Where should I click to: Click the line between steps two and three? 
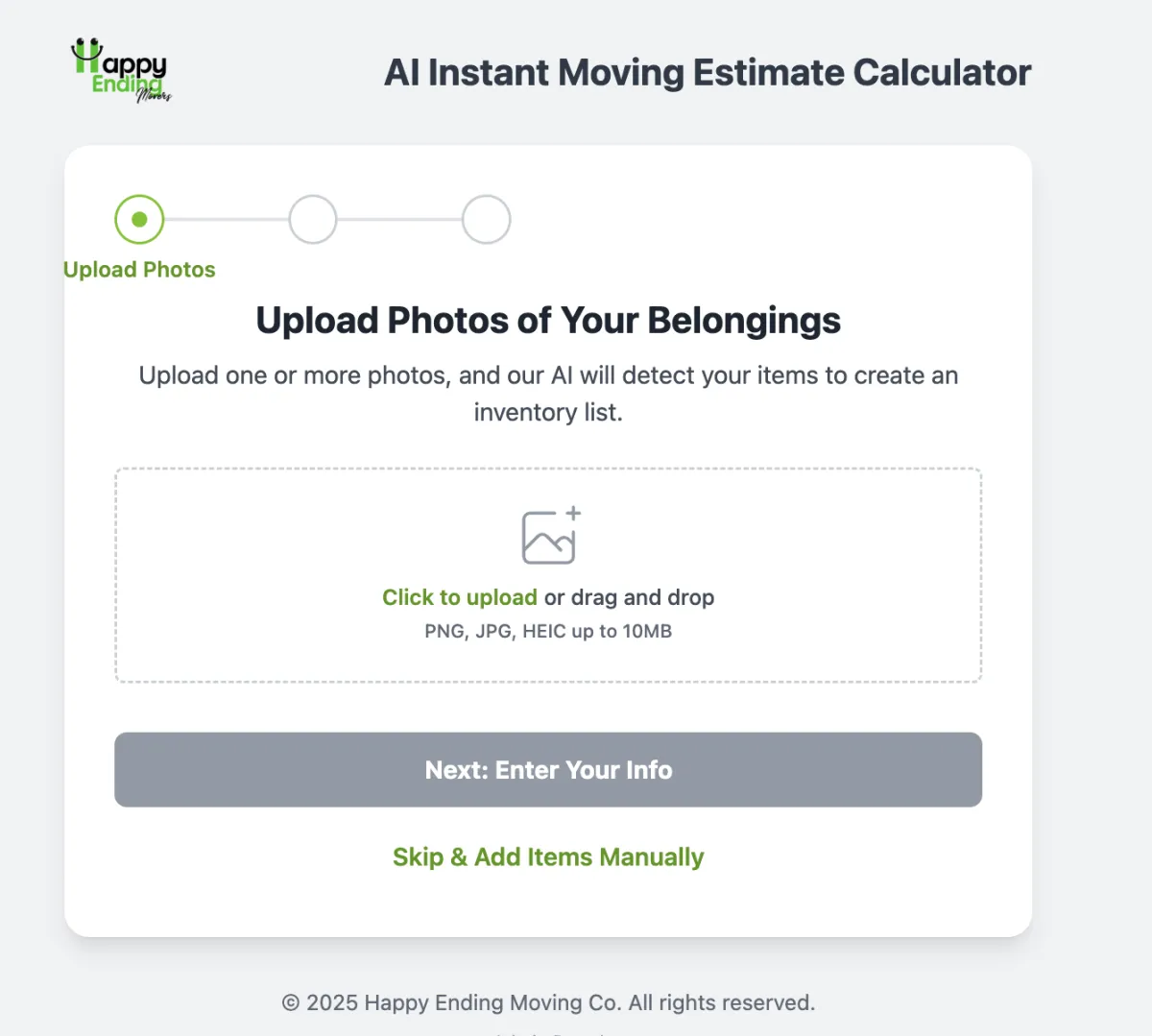coord(399,220)
